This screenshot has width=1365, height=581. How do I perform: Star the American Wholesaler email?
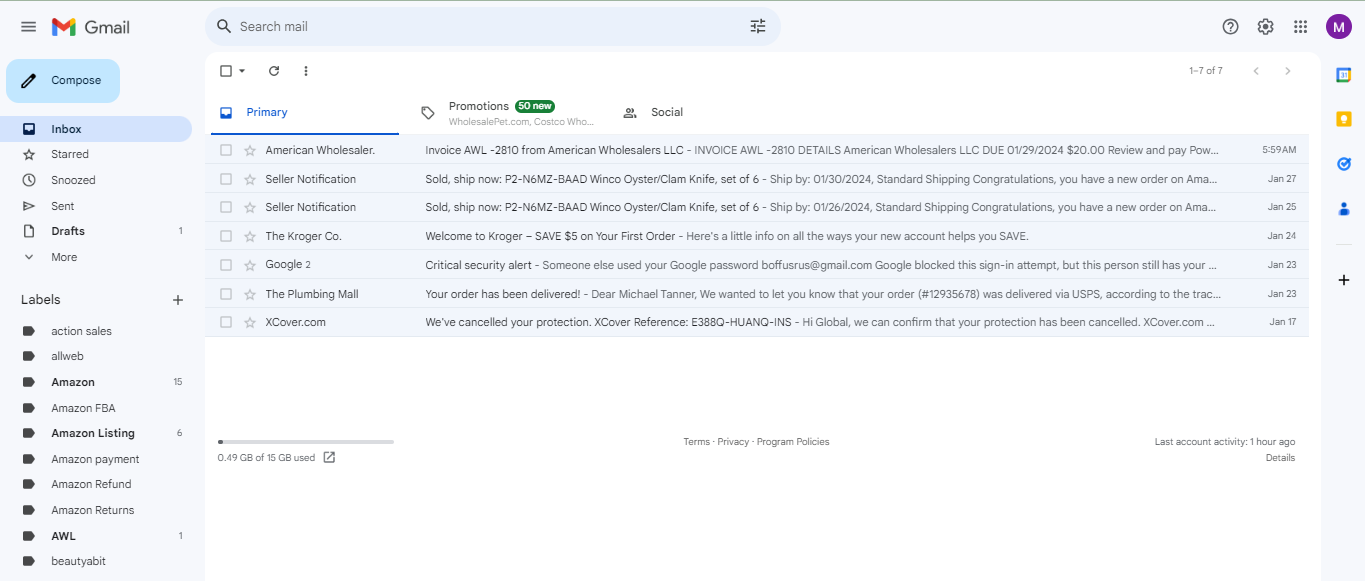click(x=250, y=150)
